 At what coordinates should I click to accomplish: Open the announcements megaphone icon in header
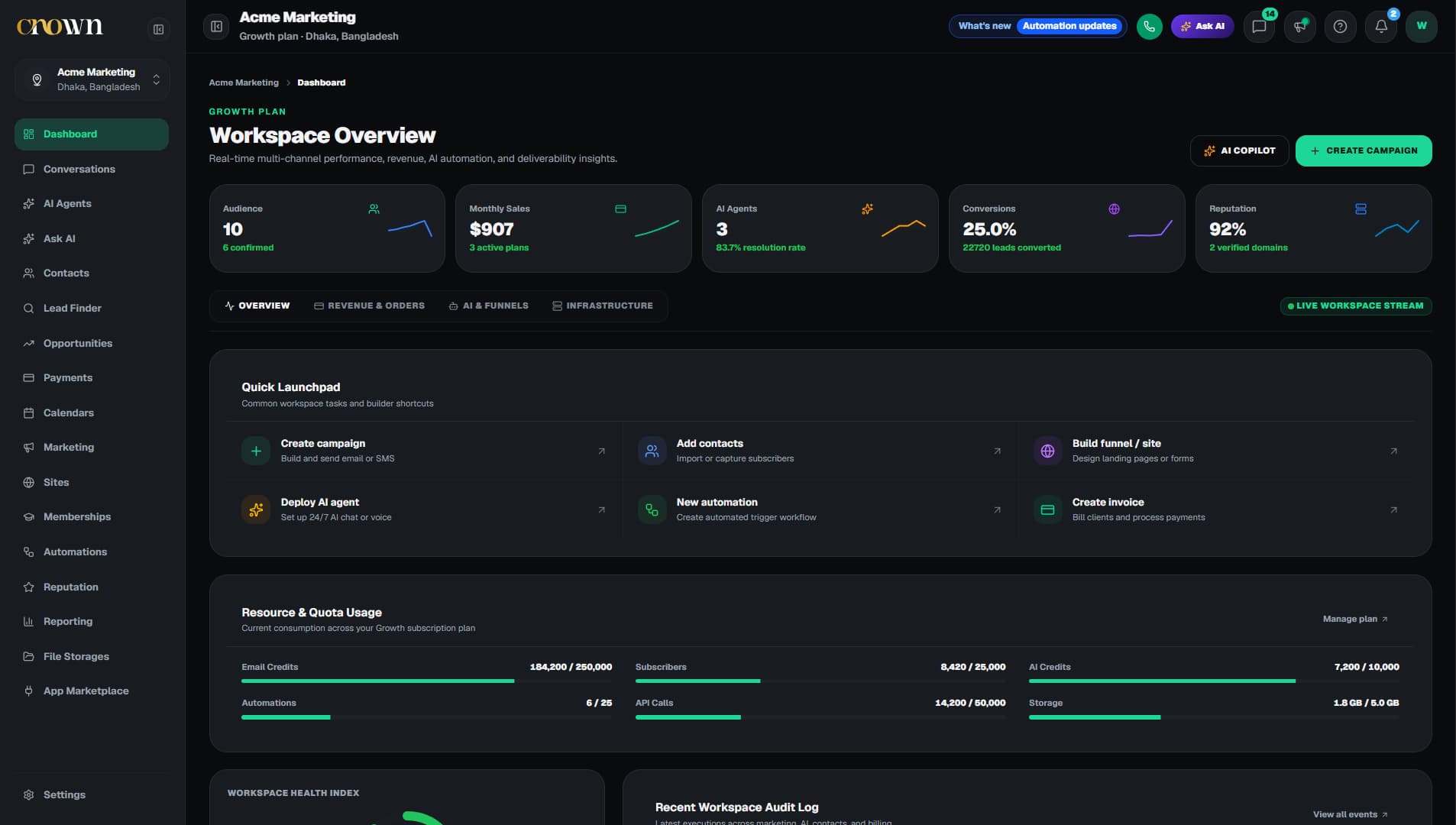point(1299,26)
